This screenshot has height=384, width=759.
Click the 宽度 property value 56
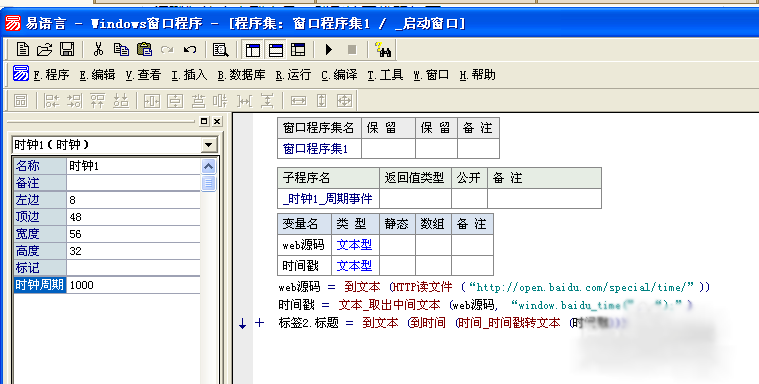coord(133,234)
